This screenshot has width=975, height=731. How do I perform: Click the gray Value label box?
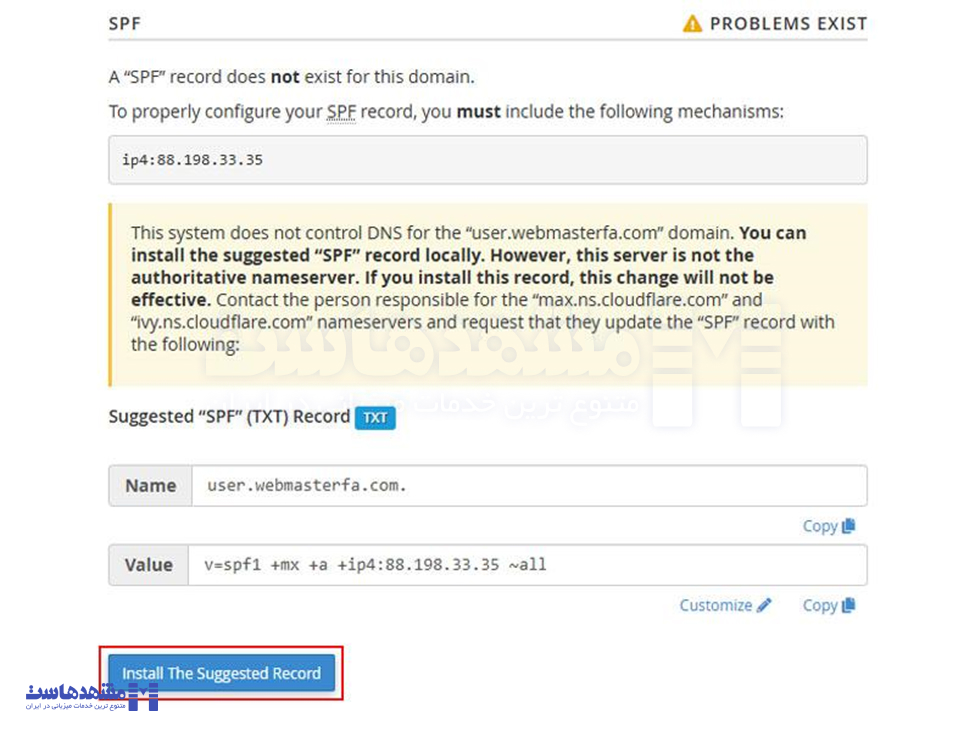click(149, 565)
